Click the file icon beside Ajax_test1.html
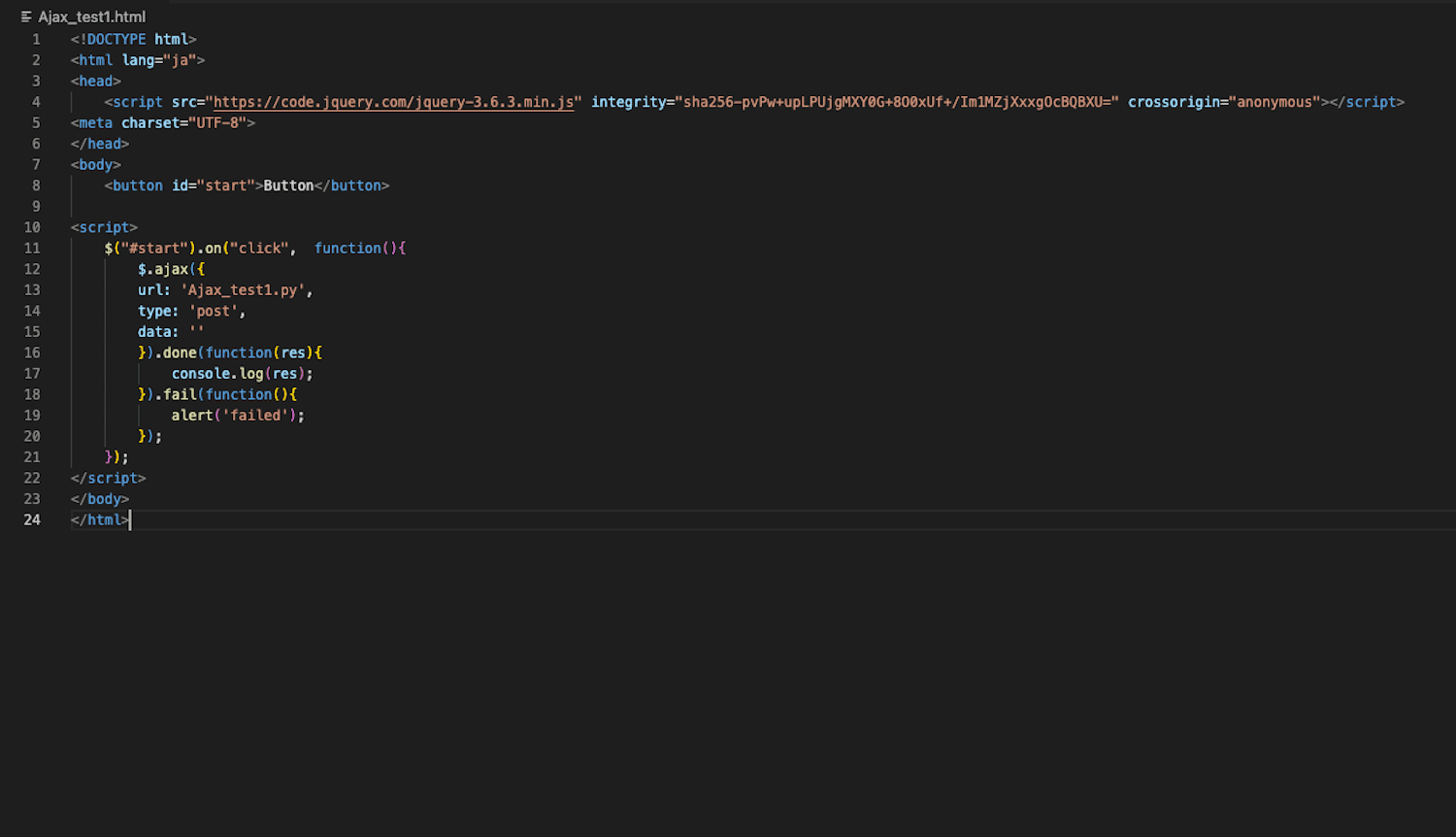The height and width of the screenshot is (837, 1456). click(x=26, y=17)
